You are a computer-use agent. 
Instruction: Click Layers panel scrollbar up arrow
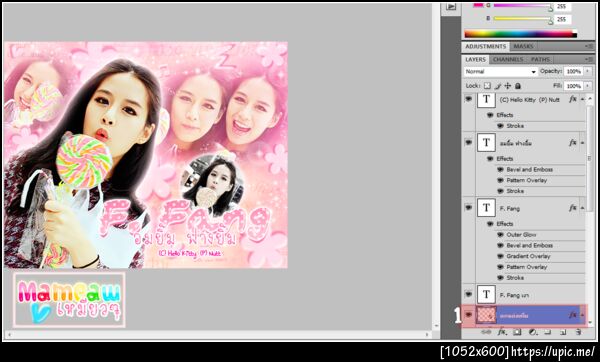point(590,98)
